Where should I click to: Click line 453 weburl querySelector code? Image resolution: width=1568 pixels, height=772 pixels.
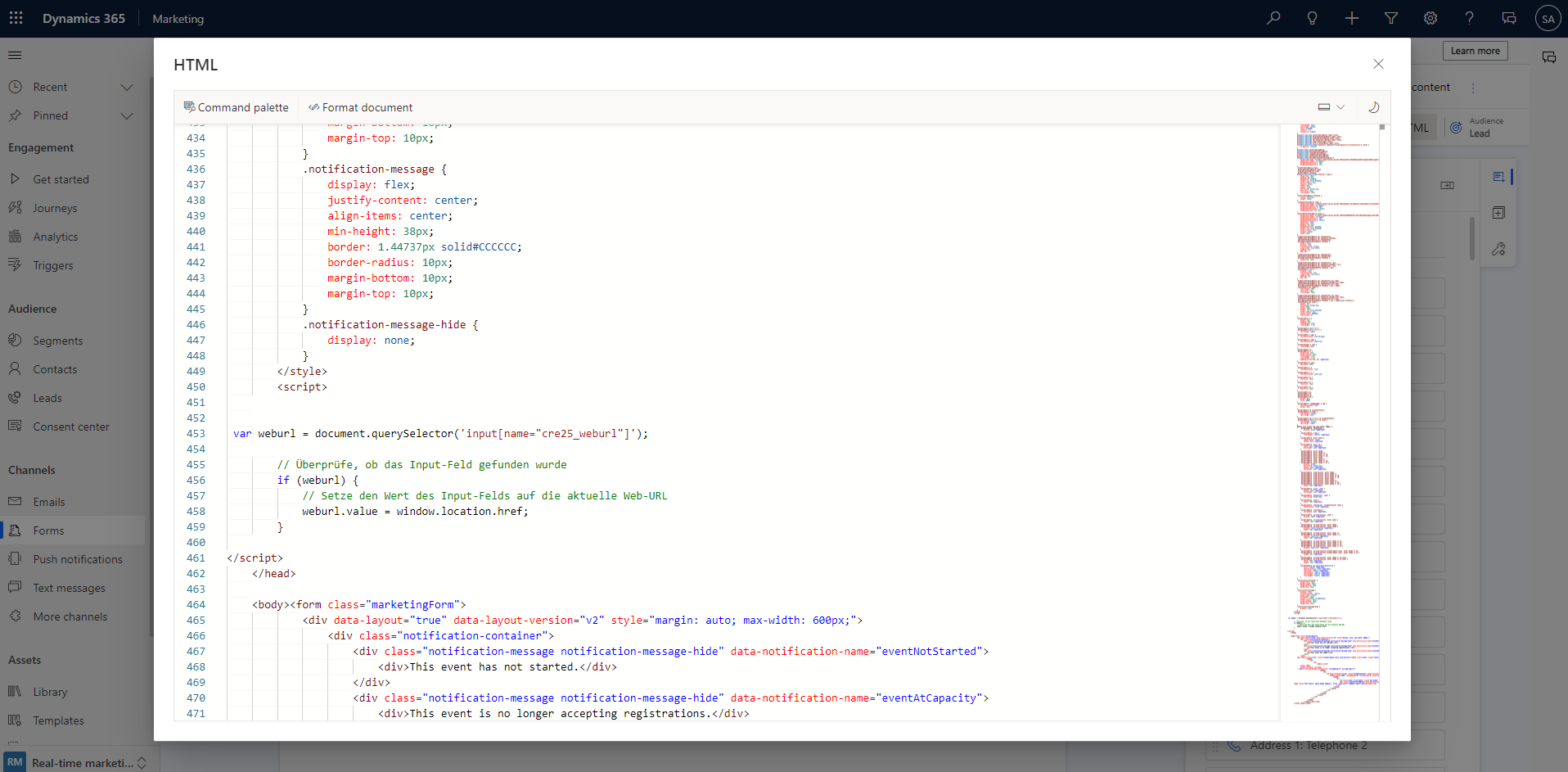click(440, 434)
